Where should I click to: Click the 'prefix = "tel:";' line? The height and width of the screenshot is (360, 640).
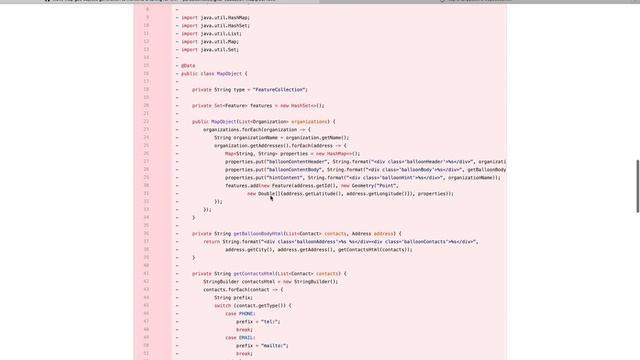click(258, 322)
